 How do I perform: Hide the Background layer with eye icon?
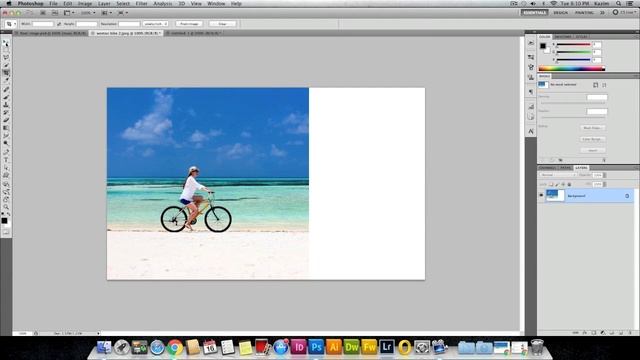541,196
